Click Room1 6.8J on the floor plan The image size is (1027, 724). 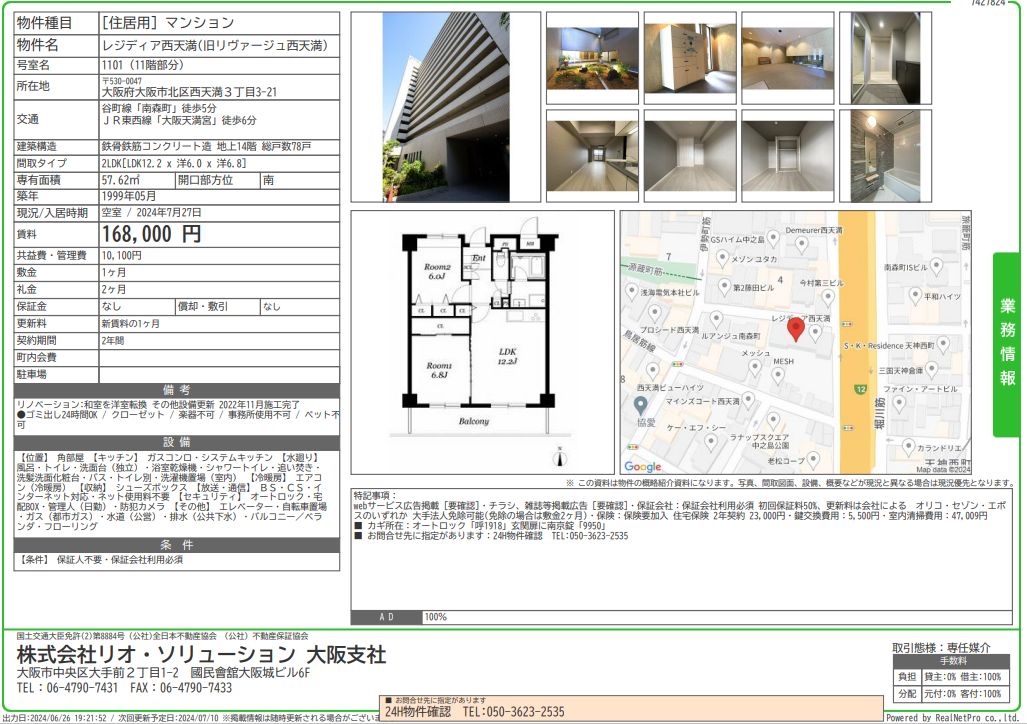[439, 370]
